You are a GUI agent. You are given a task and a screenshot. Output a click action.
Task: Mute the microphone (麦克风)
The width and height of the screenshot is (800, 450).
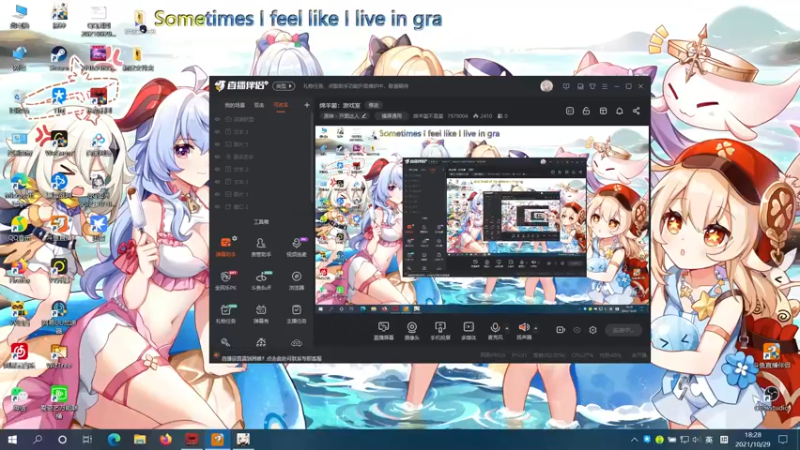click(x=495, y=331)
